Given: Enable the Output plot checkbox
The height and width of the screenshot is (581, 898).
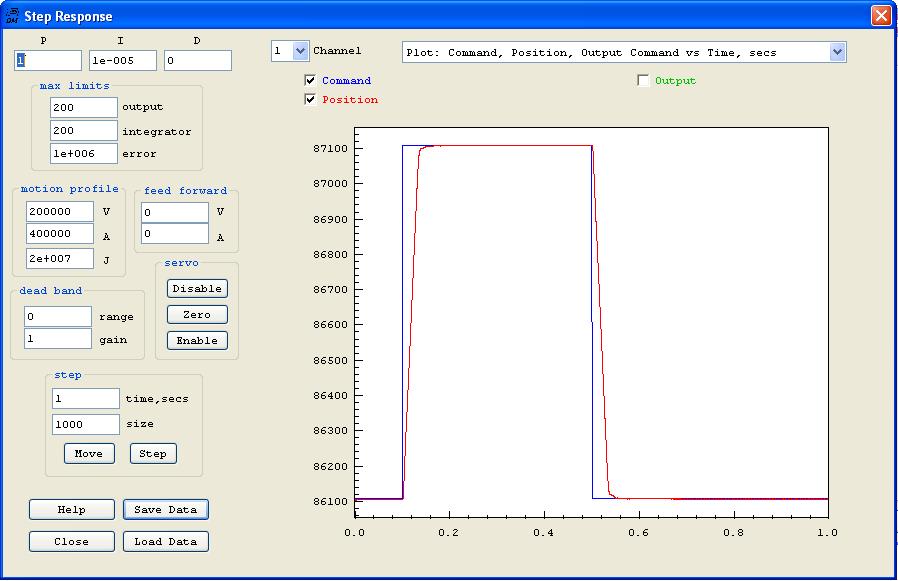Looking at the screenshot, I should (643, 80).
